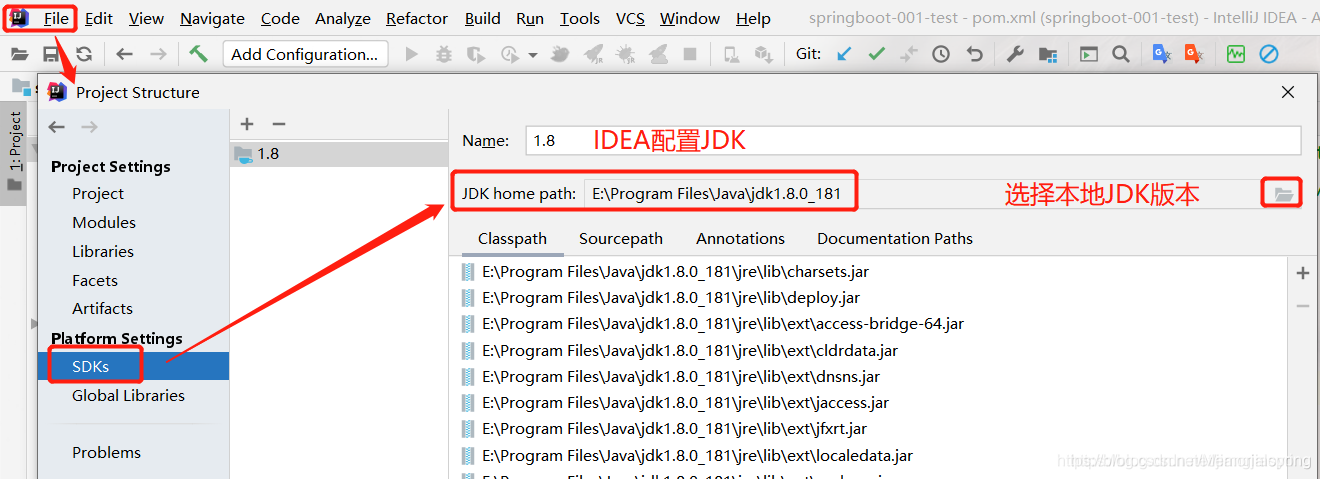The width and height of the screenshot is (1320, 479).
Task: Click the red translate toolbar icon
Action: [x=1193, y=54]
